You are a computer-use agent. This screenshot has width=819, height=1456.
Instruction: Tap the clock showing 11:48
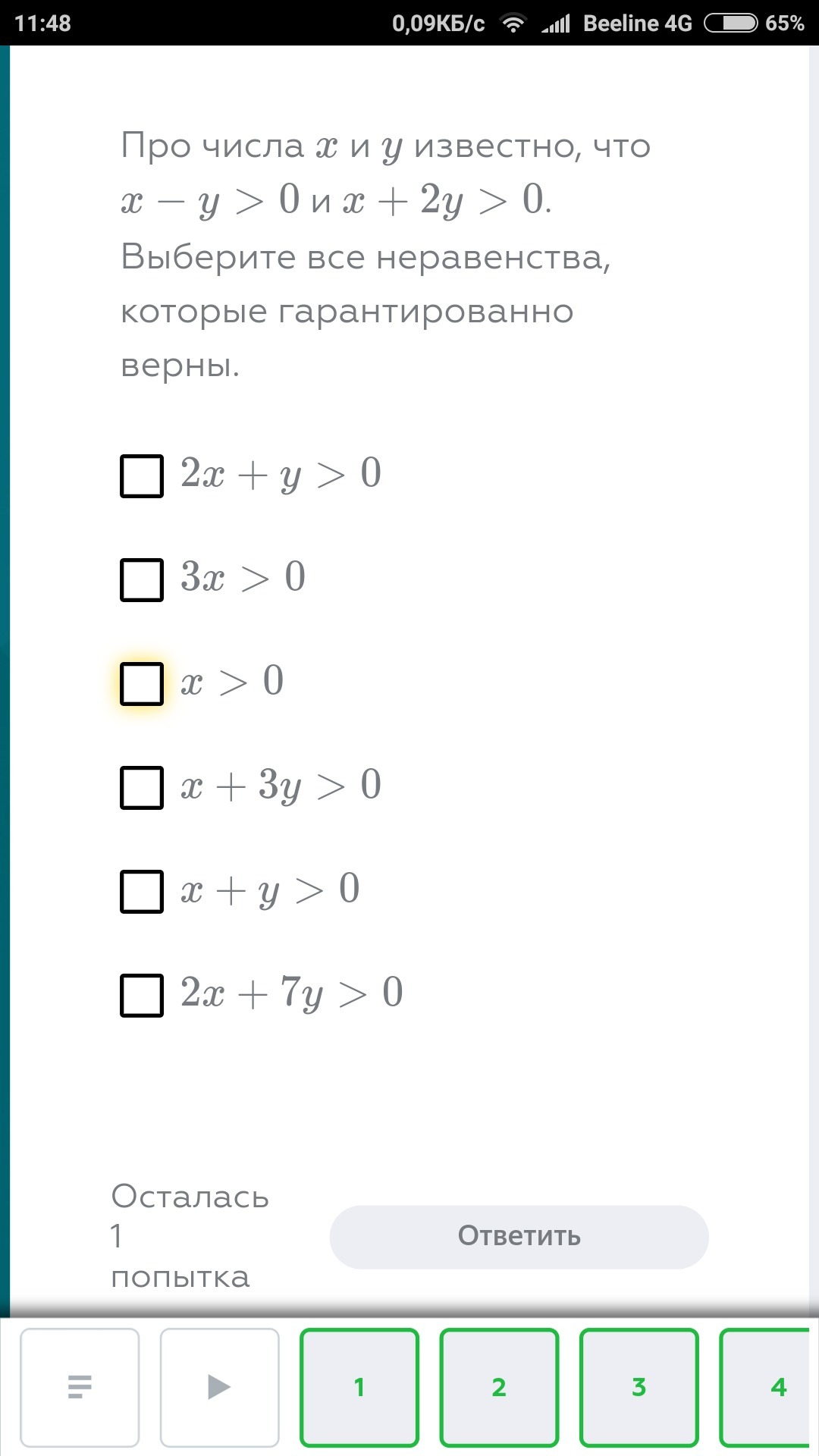43,23
